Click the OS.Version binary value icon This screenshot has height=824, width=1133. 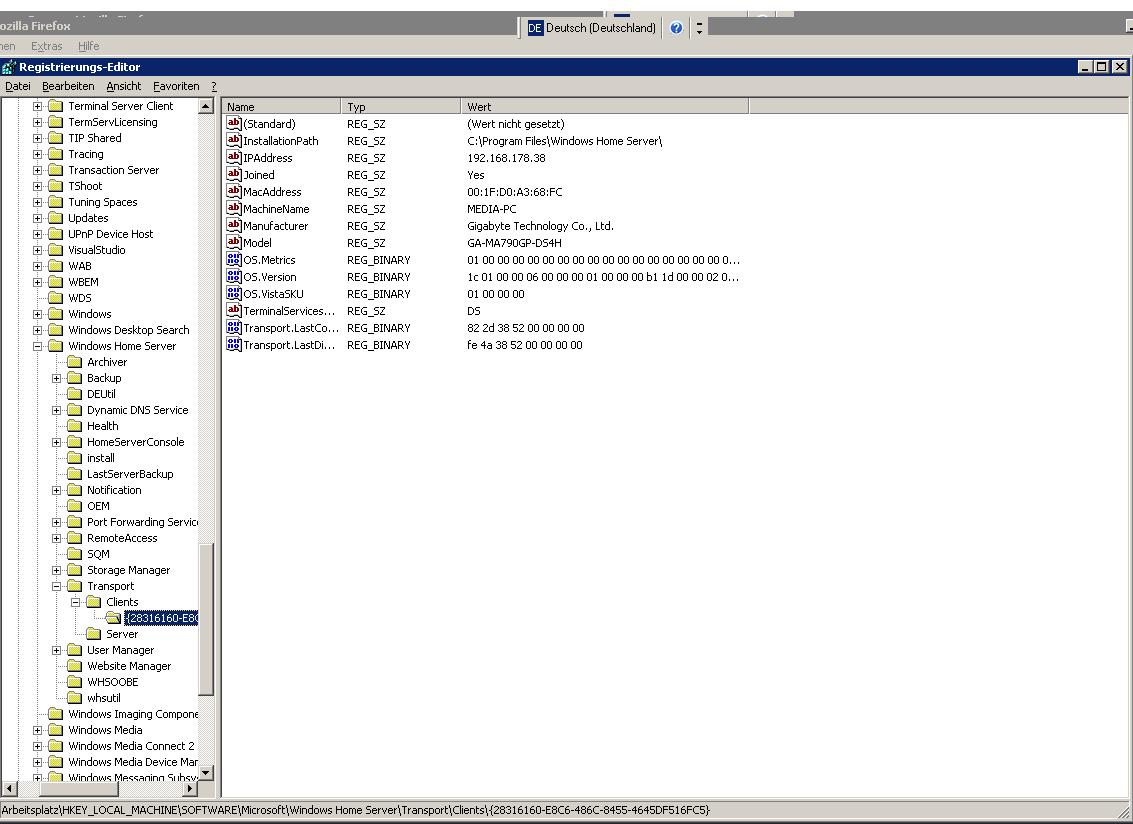tap(233, 276)
